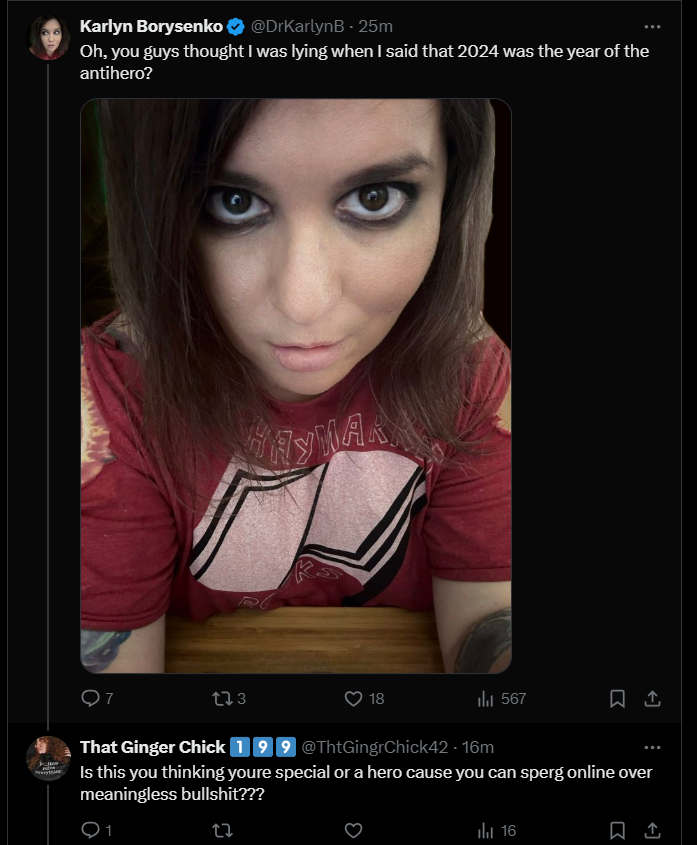The width and height of the screenshot is (697, 845).
Task: View analytics showing 16 views
Action: pos(496,830)
